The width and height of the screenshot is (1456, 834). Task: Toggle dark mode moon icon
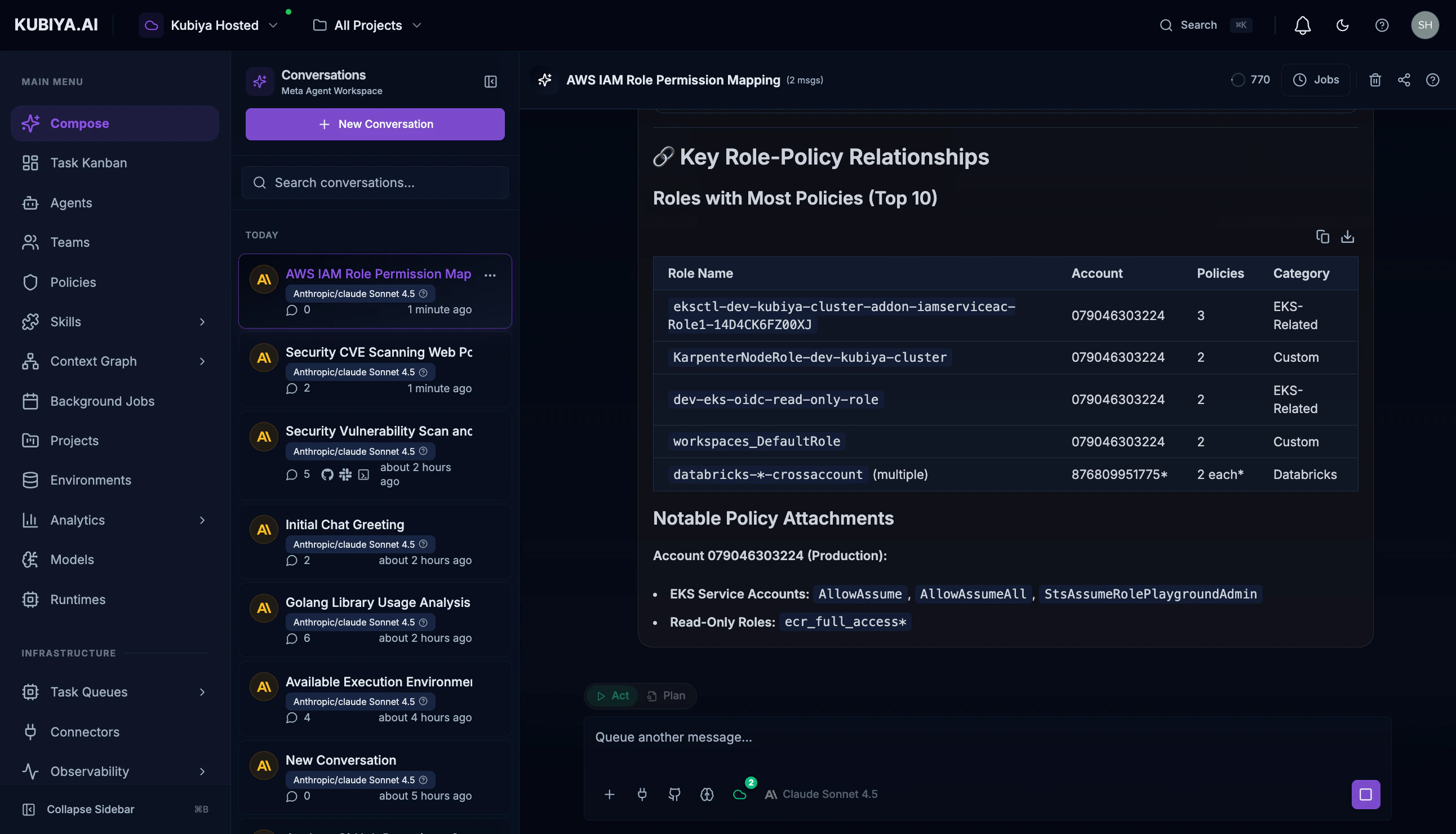pos(1342,25)
